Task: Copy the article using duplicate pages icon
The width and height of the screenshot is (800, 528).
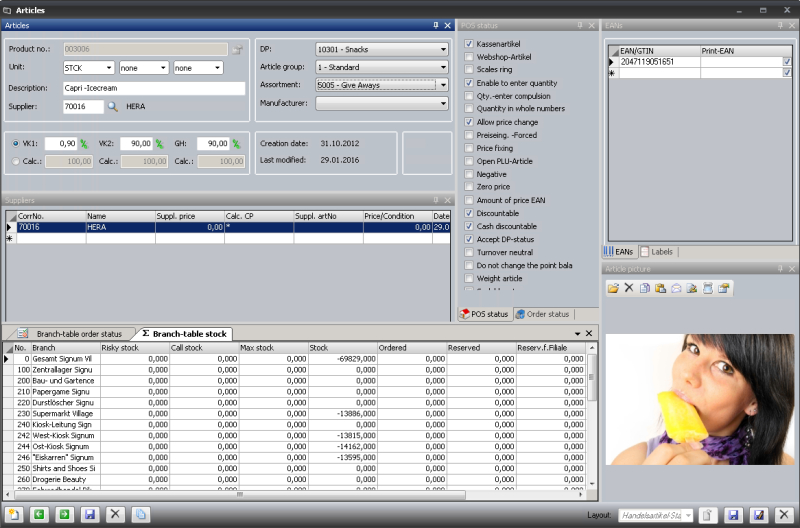Action: click(141, 514)
